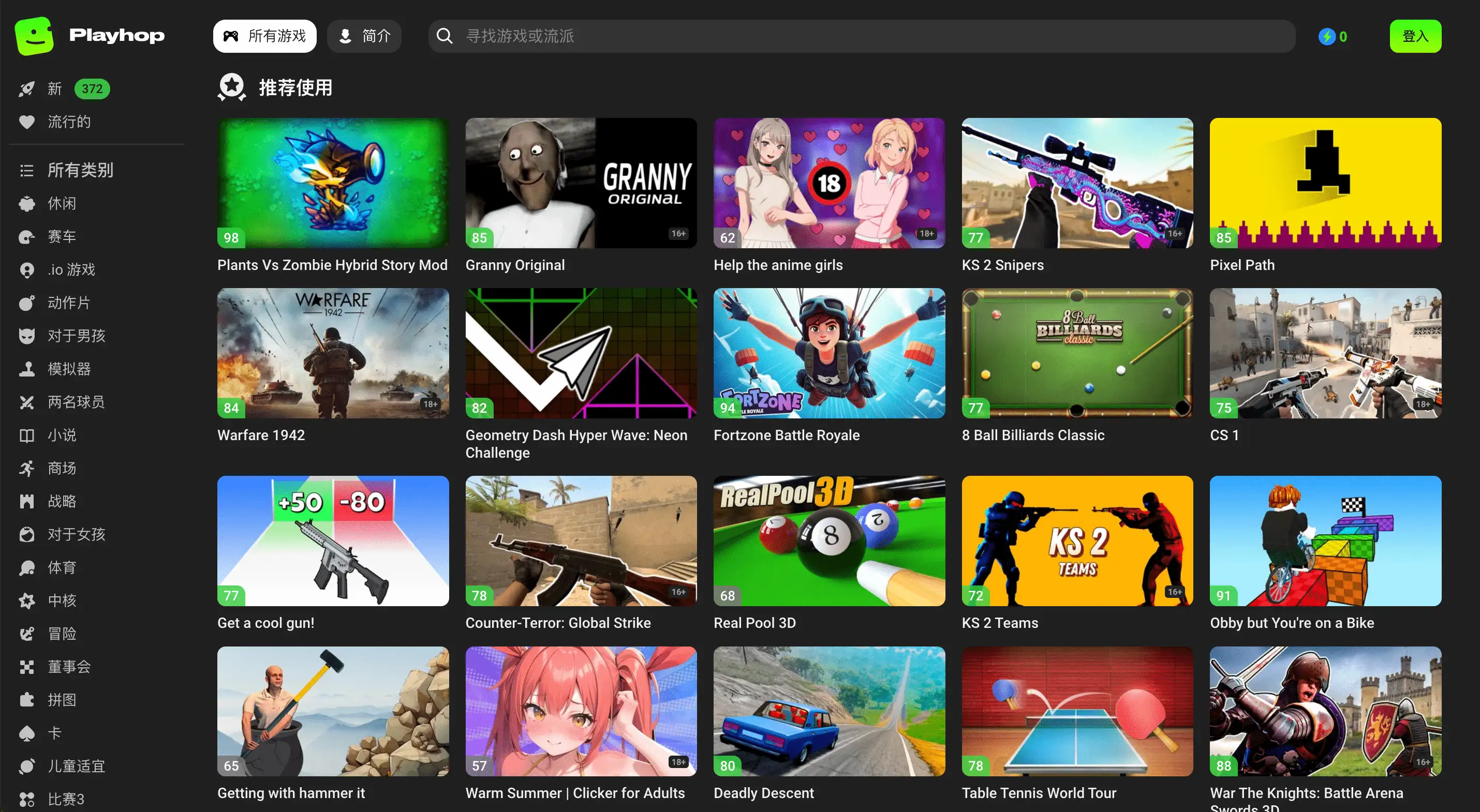The width and height of the screenshot is (1480, 812).
Task: Click the 寻找游戏或流派 search field
Action: coord(862,36)
